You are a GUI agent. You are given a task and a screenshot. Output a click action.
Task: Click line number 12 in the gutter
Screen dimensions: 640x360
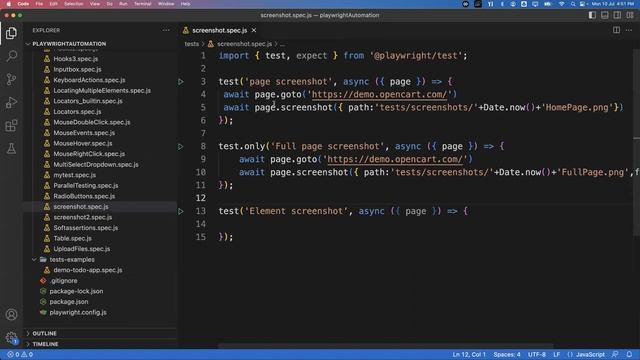200,198
